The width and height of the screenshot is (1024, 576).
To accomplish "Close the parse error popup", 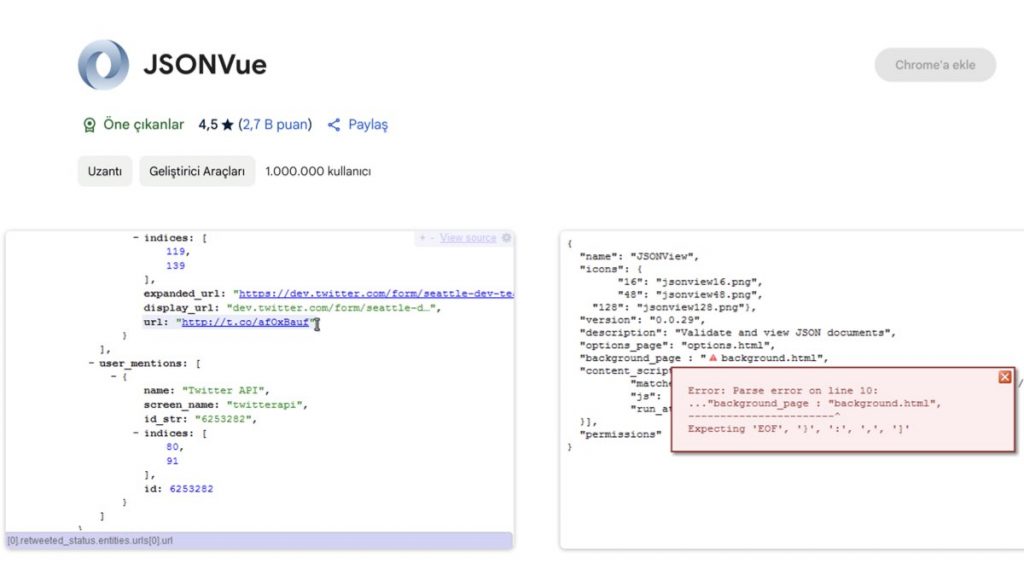I will 1004,377.
